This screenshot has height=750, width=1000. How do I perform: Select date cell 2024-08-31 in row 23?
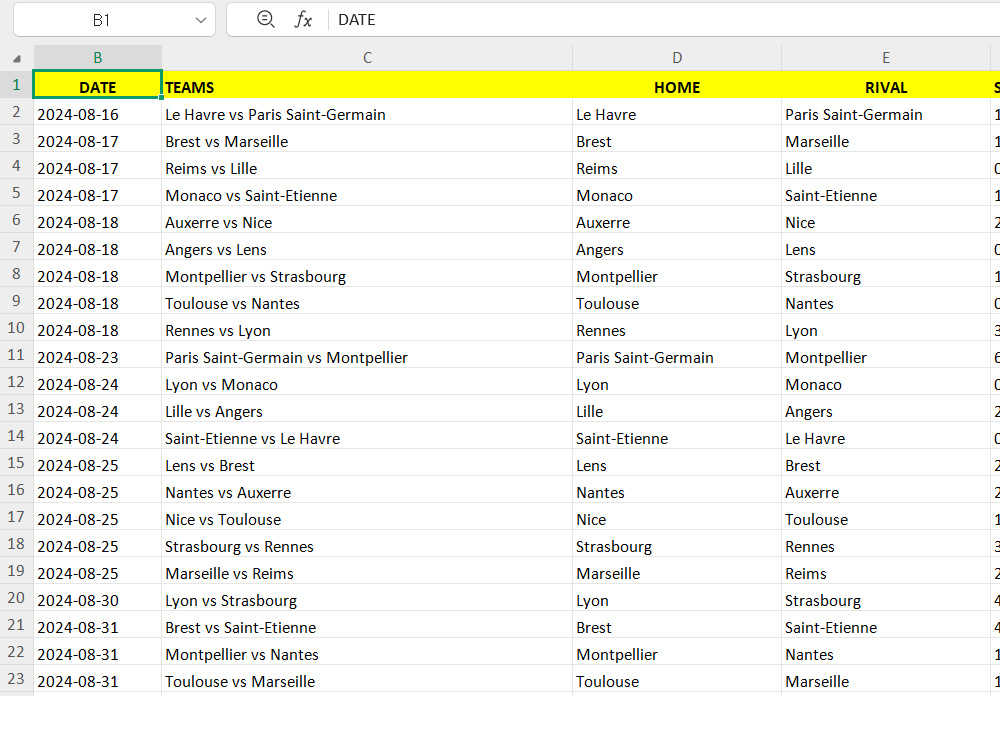[98, 681]
